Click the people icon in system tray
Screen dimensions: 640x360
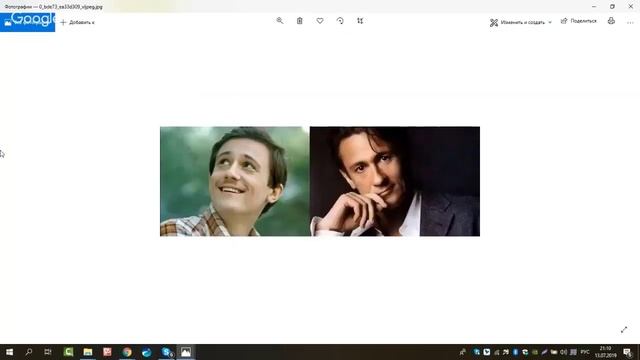point(462,352)
